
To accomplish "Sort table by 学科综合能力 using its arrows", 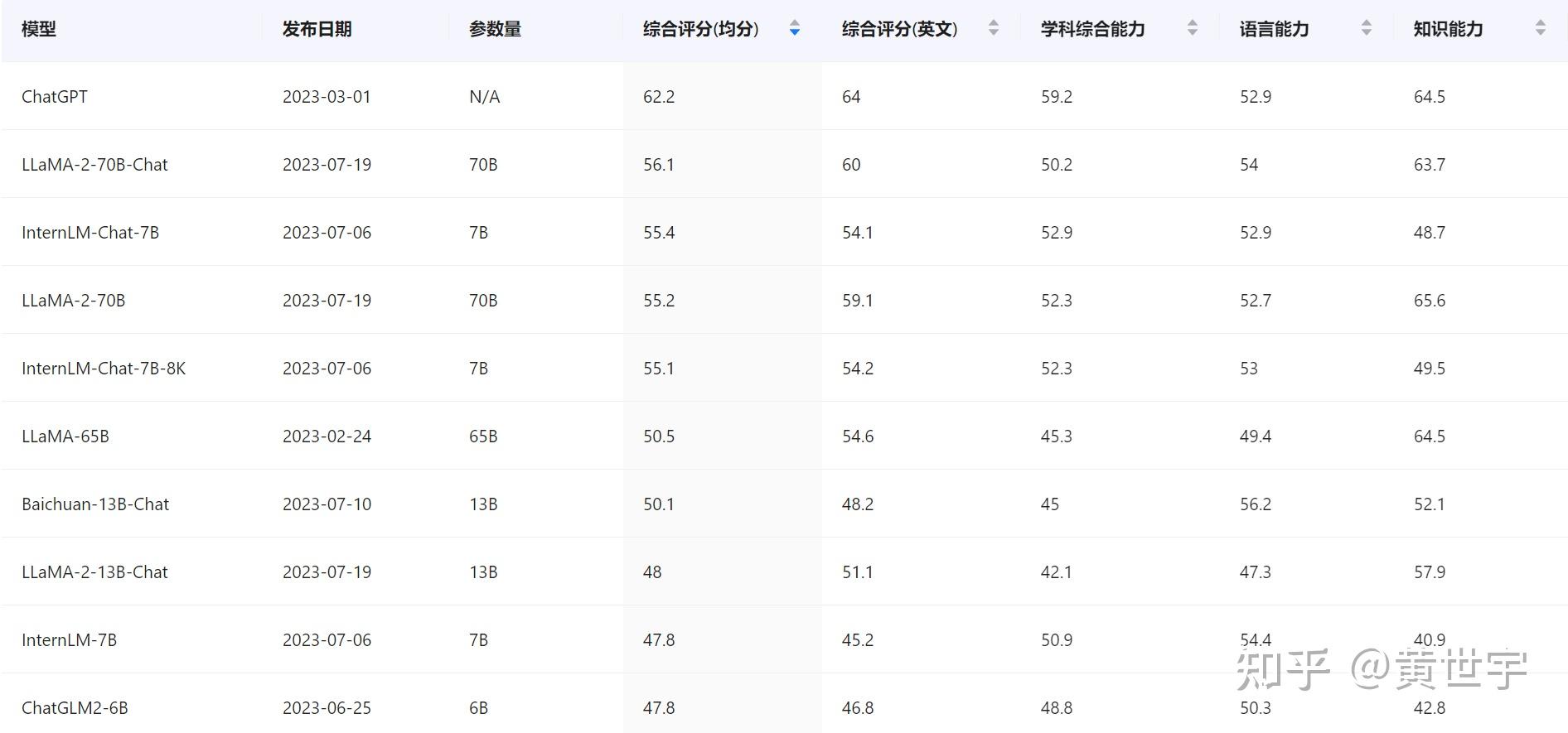I will pos(1192,29).
